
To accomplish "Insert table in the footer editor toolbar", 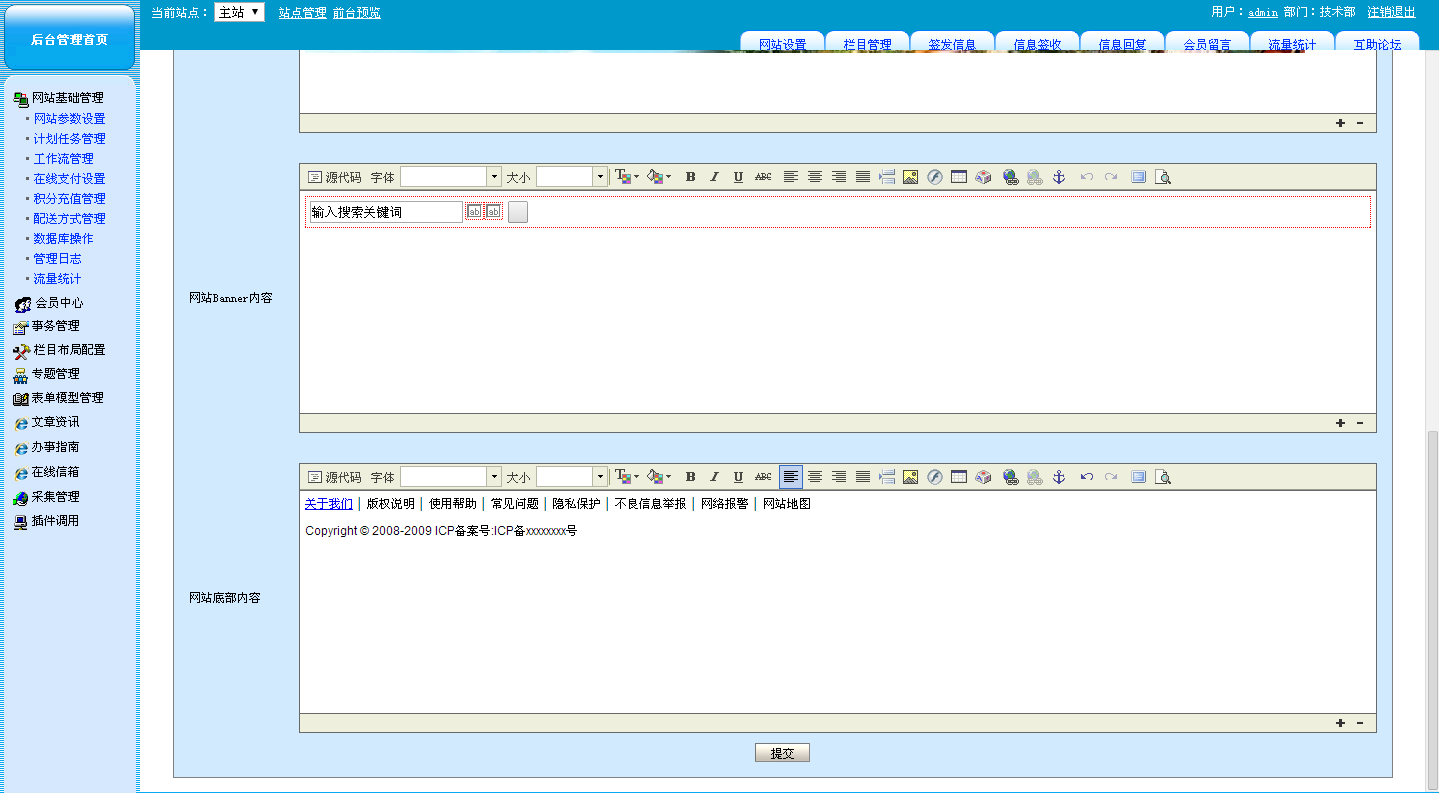I will coord(958,477).
